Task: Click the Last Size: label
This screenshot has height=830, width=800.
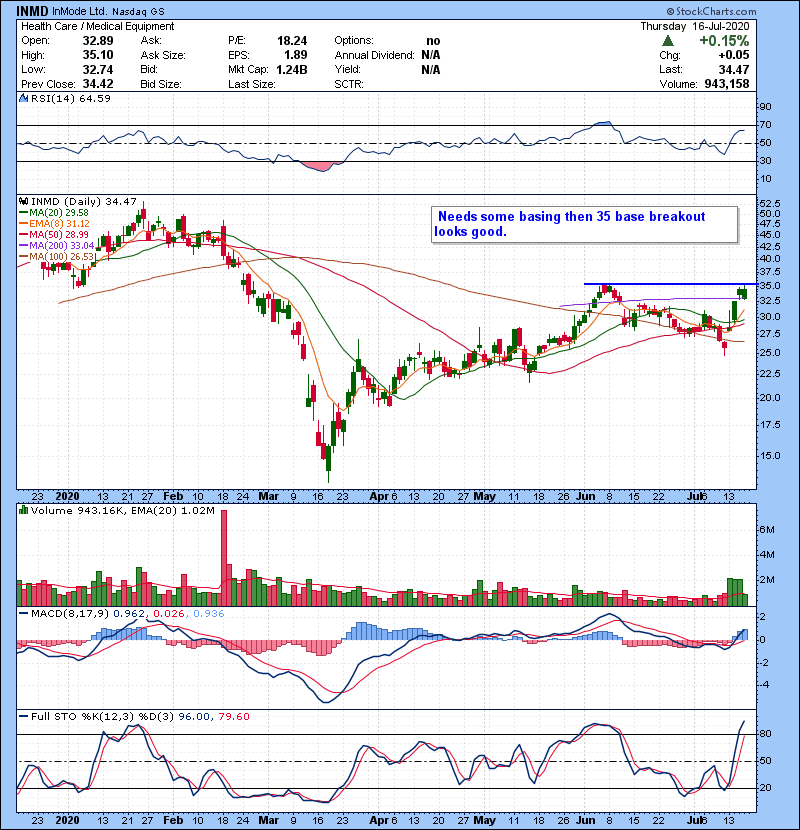Action: pyautogui.click(x=251, y=84)
